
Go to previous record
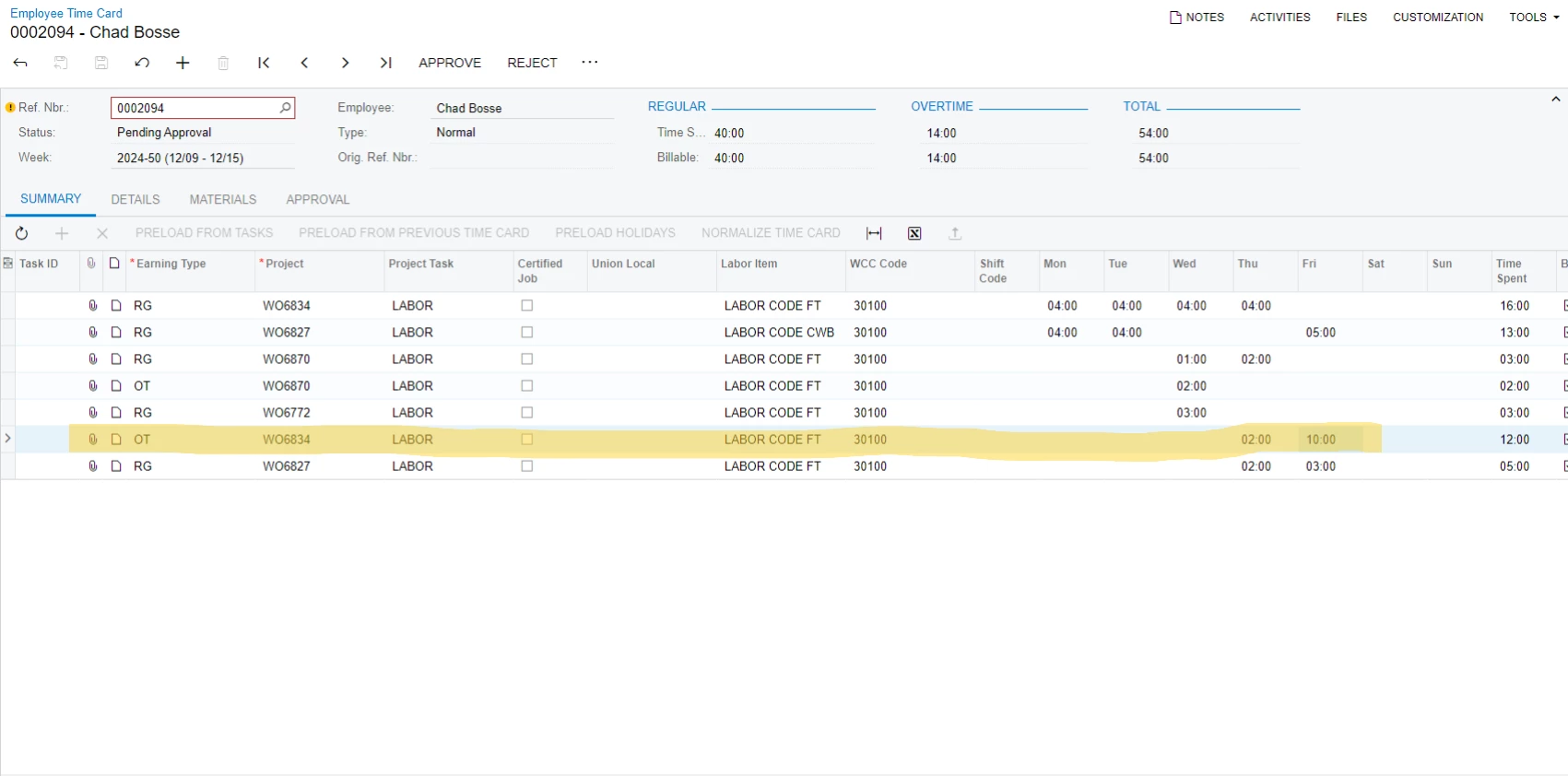pos(304,63)
